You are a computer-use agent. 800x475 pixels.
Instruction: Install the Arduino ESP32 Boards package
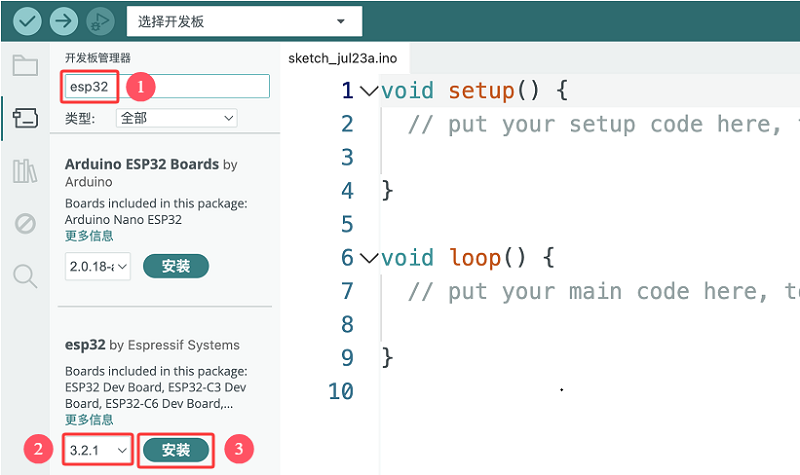176,266
